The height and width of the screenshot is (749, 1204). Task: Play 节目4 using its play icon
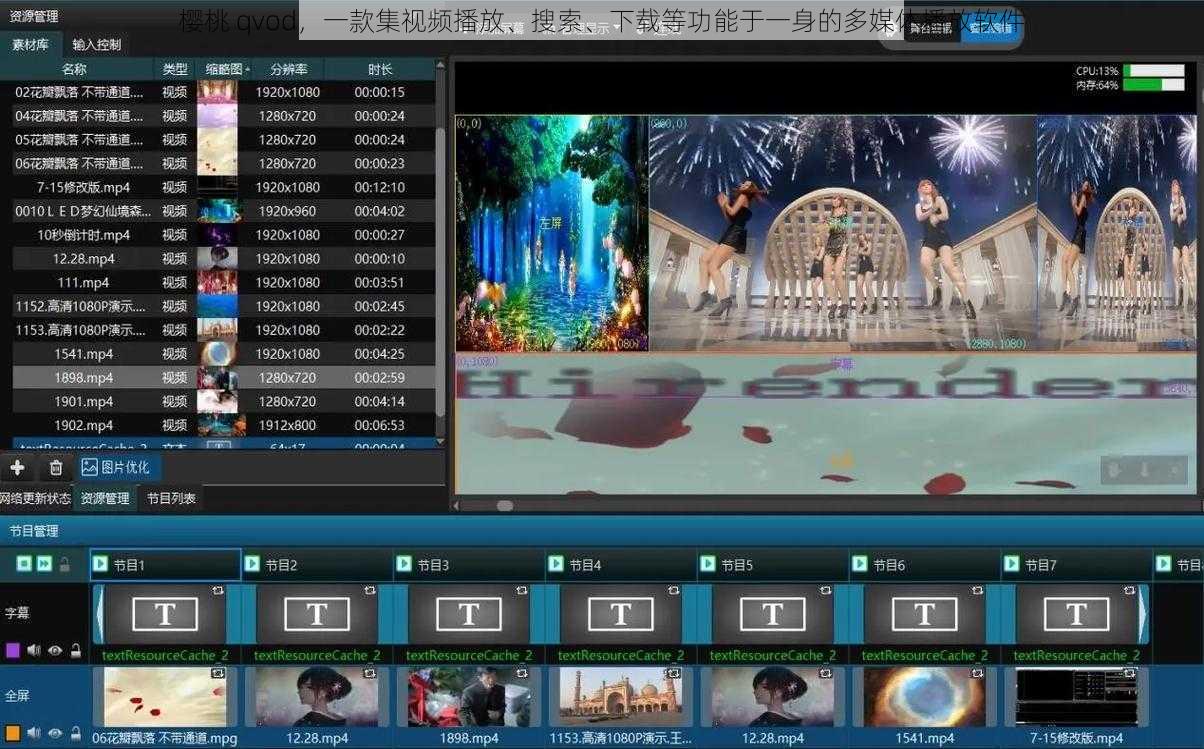pyautogui.click(x=556, y=565)
